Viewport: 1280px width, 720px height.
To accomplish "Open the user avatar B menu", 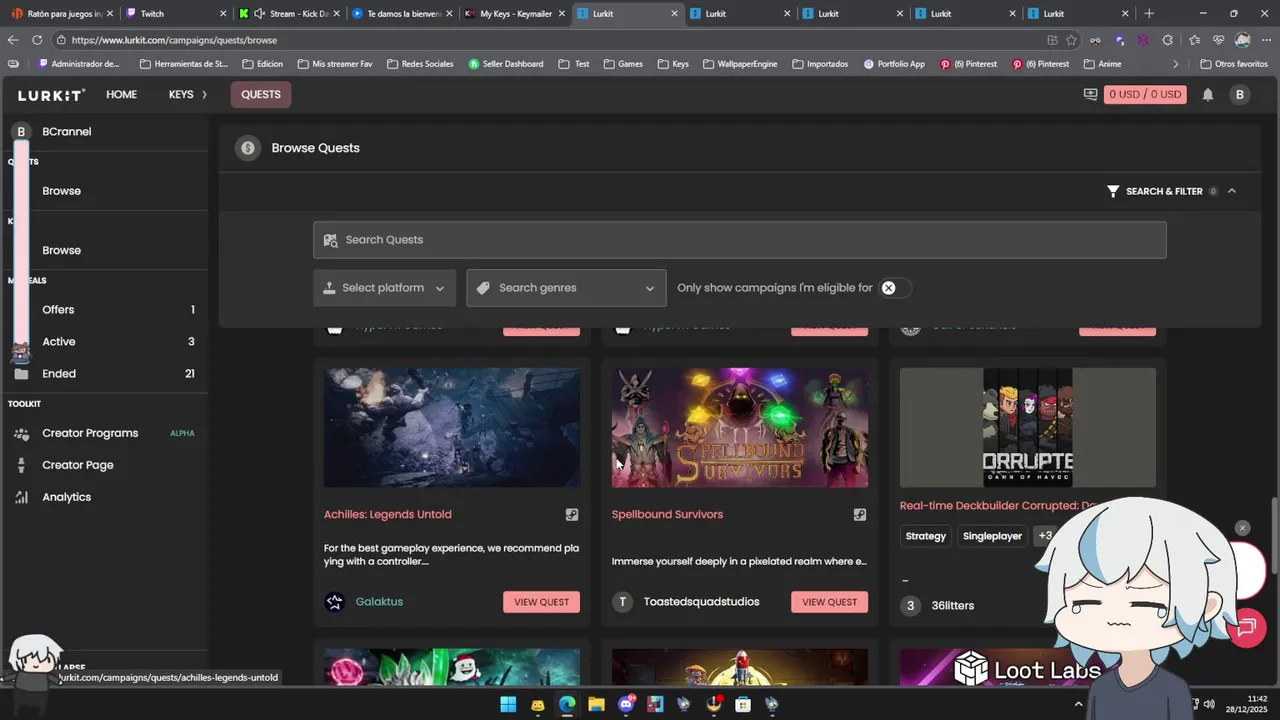I will [1240, 94].
